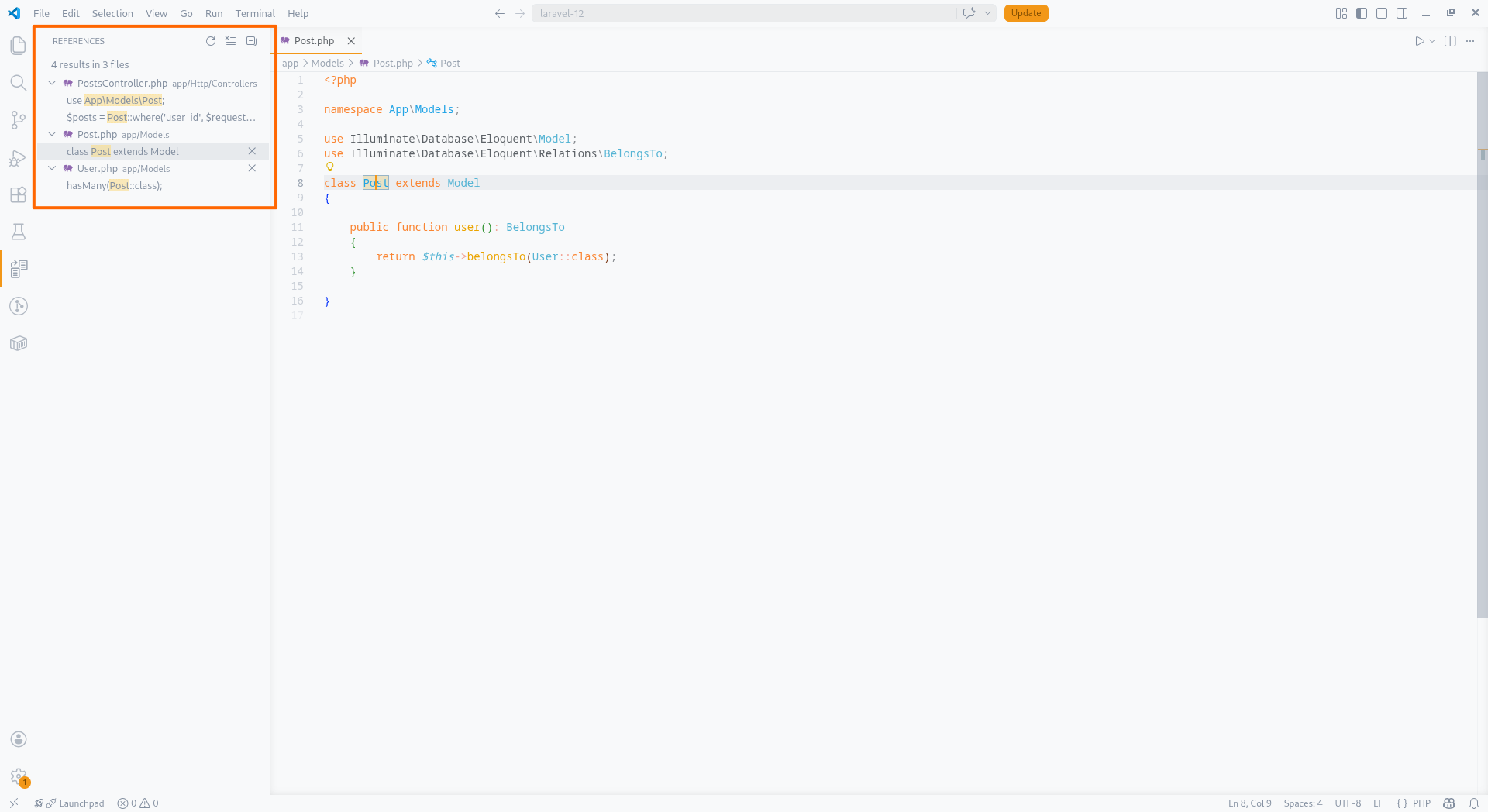
Task: Open the Source Control view
Action: pos(19,120)
